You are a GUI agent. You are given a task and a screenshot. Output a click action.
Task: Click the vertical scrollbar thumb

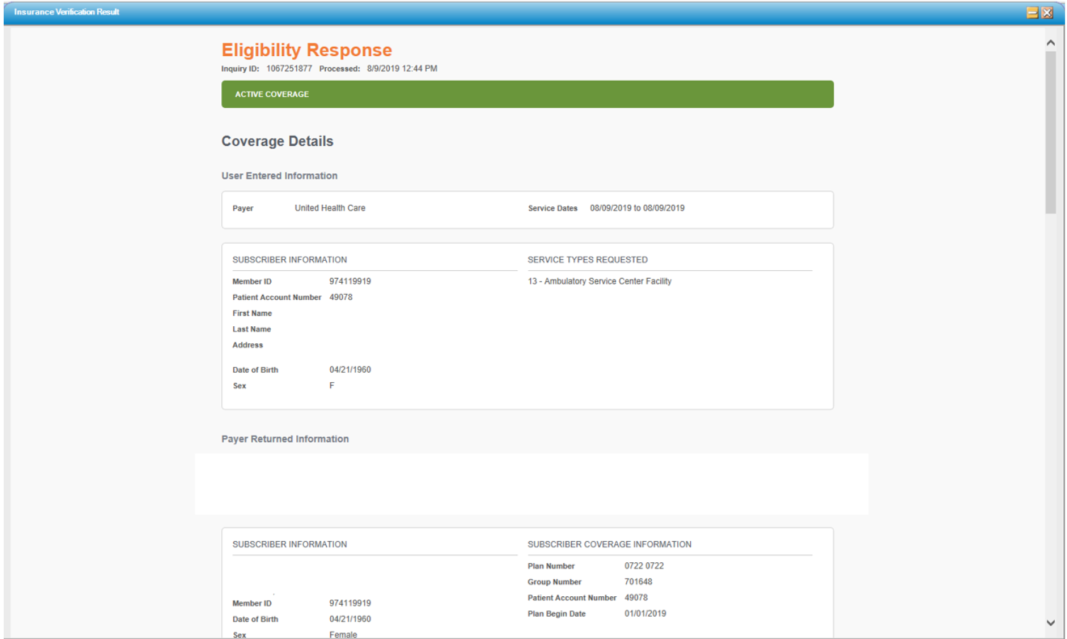(x=1050, y=130)
